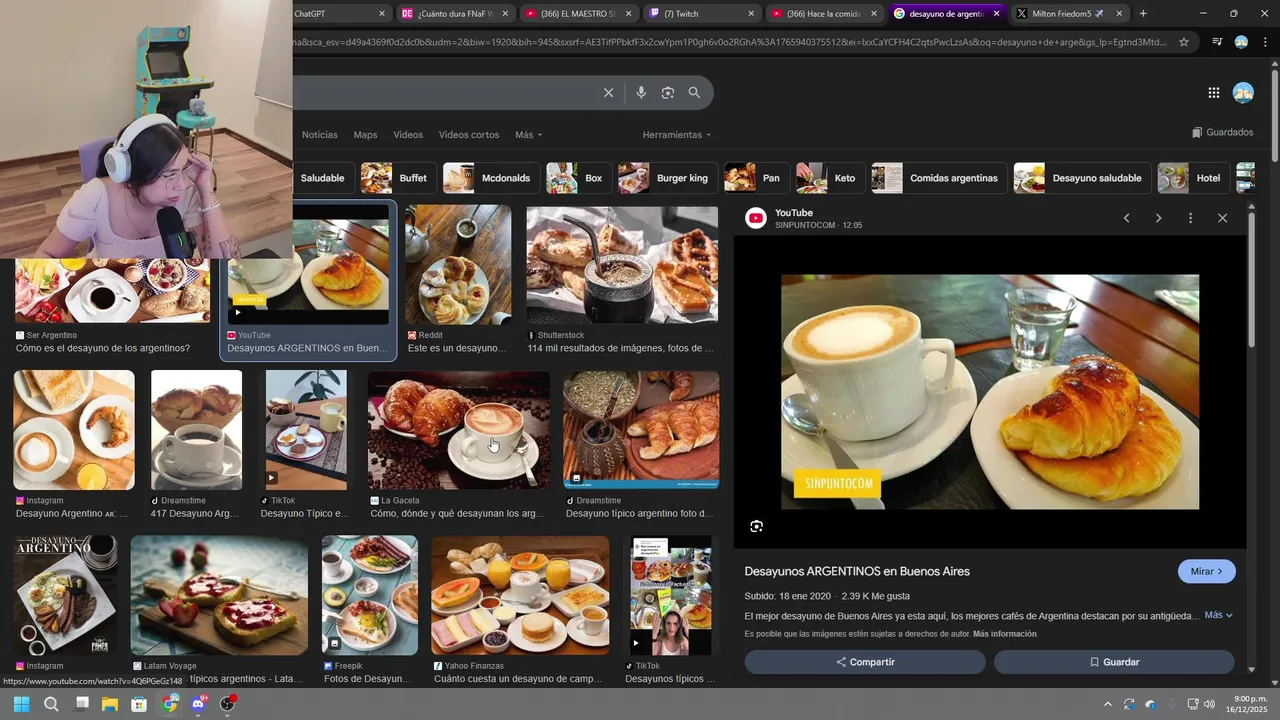Go to previous image in preview panel

[1126, 218]
